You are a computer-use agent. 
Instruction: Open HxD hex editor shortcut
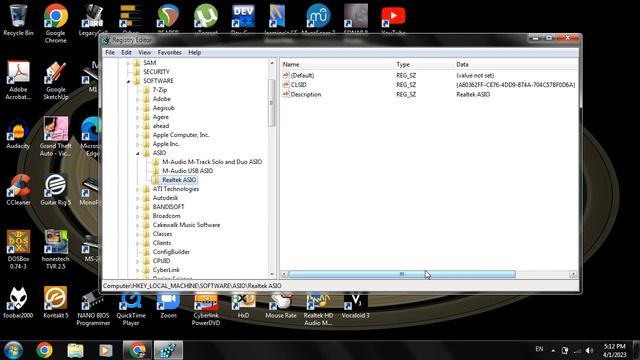click(x=243, y=305)
